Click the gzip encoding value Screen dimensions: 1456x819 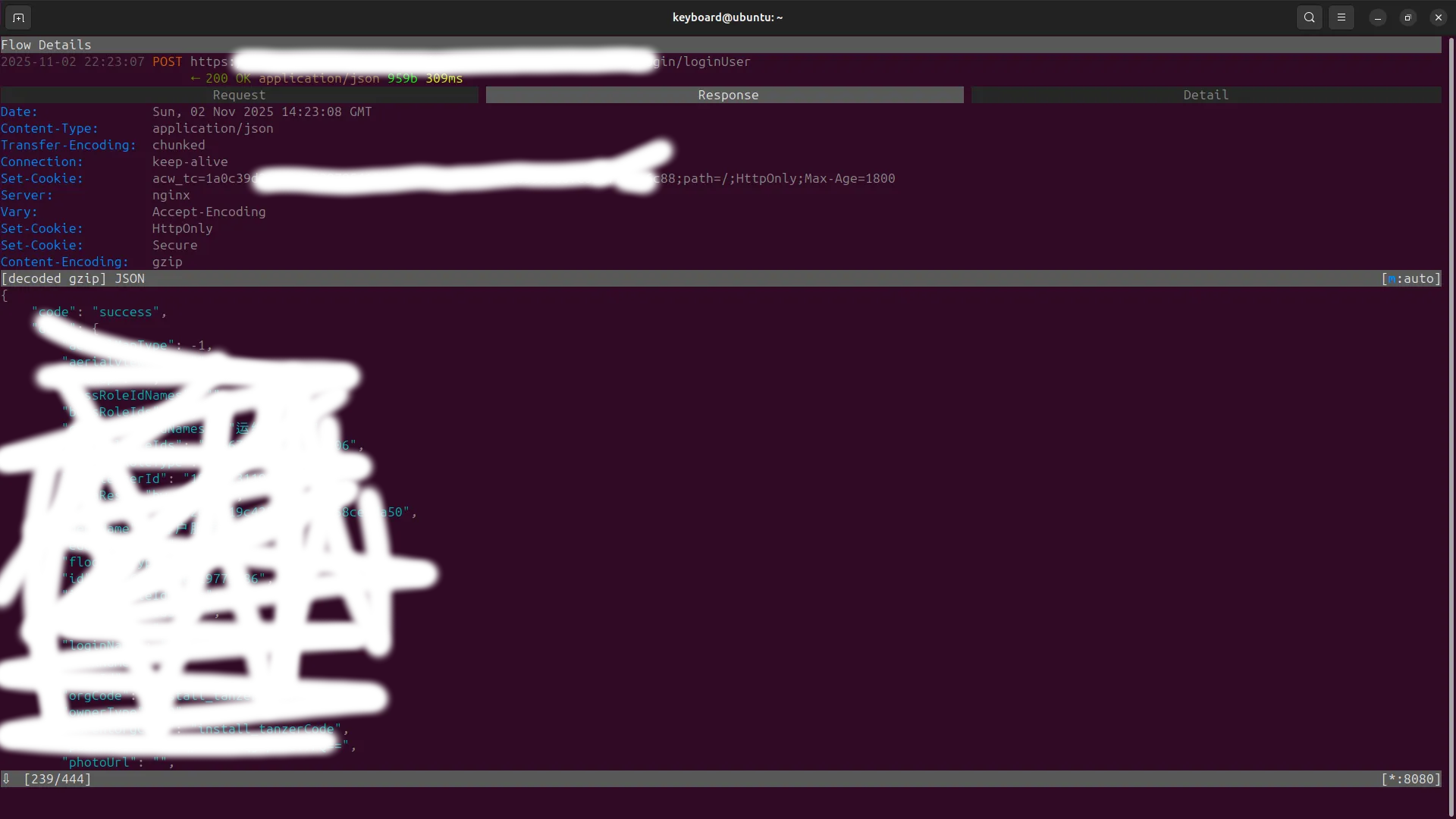167,262
